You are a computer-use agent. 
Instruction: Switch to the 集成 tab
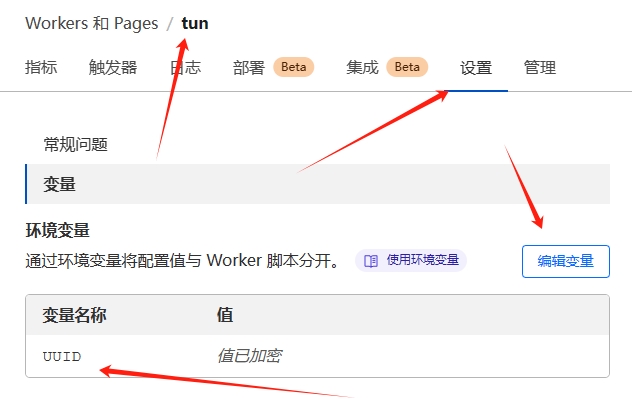coord(362,68)
